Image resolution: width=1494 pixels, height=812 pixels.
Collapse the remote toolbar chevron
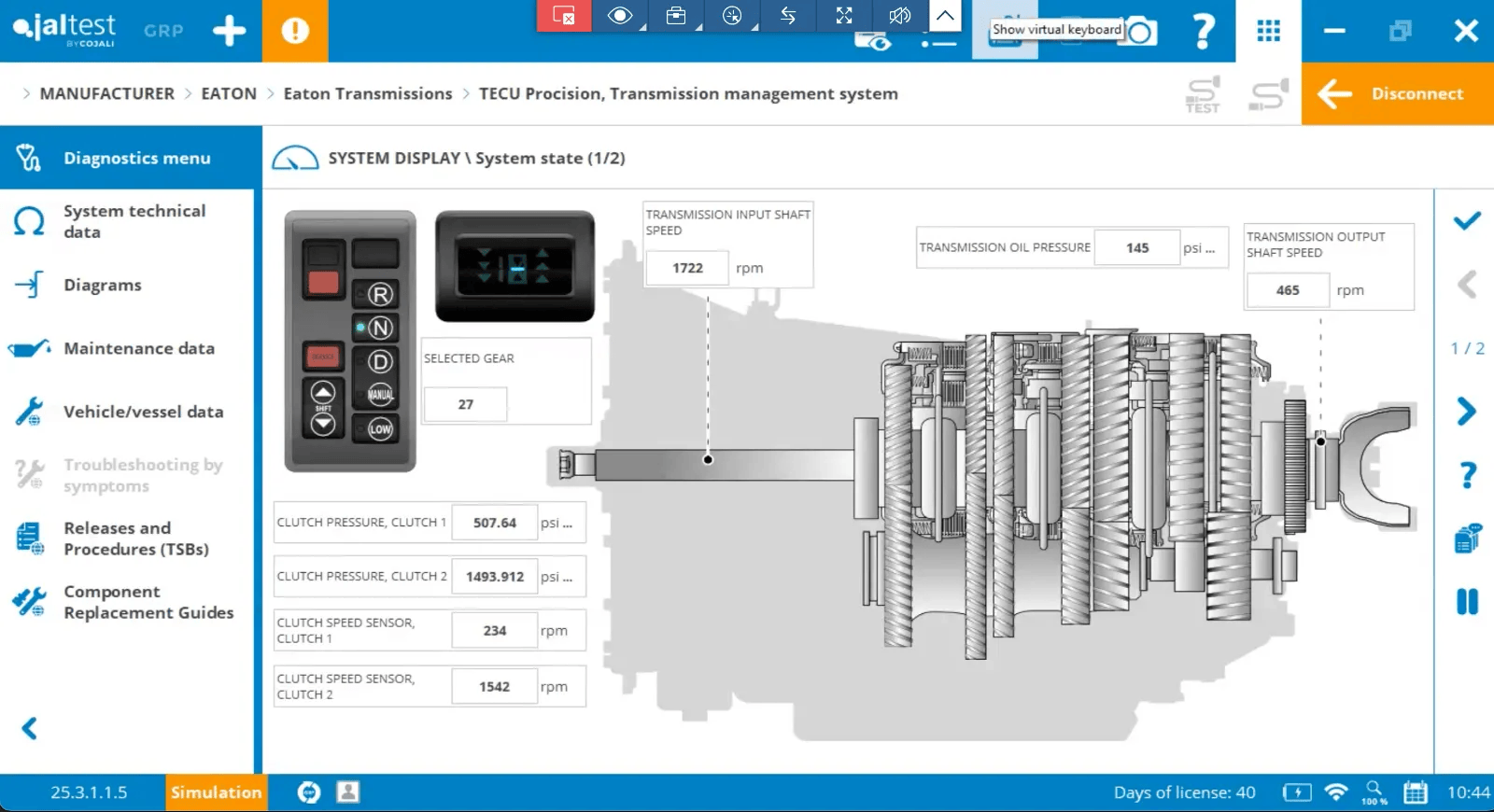tap(945, 15)
